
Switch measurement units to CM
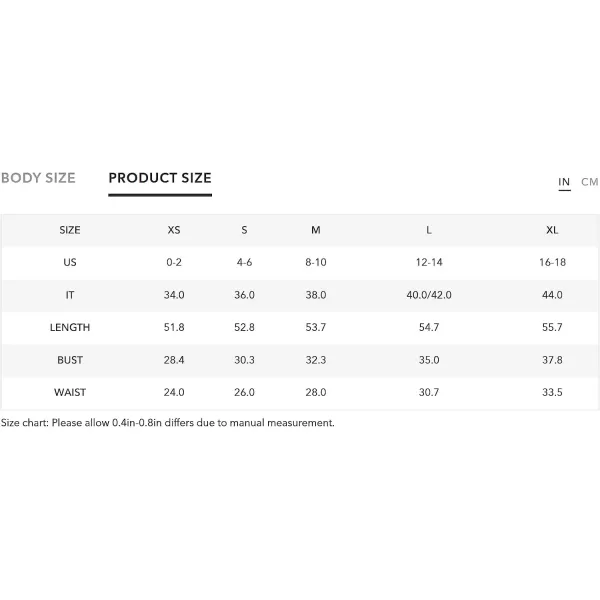click(590, 182)
